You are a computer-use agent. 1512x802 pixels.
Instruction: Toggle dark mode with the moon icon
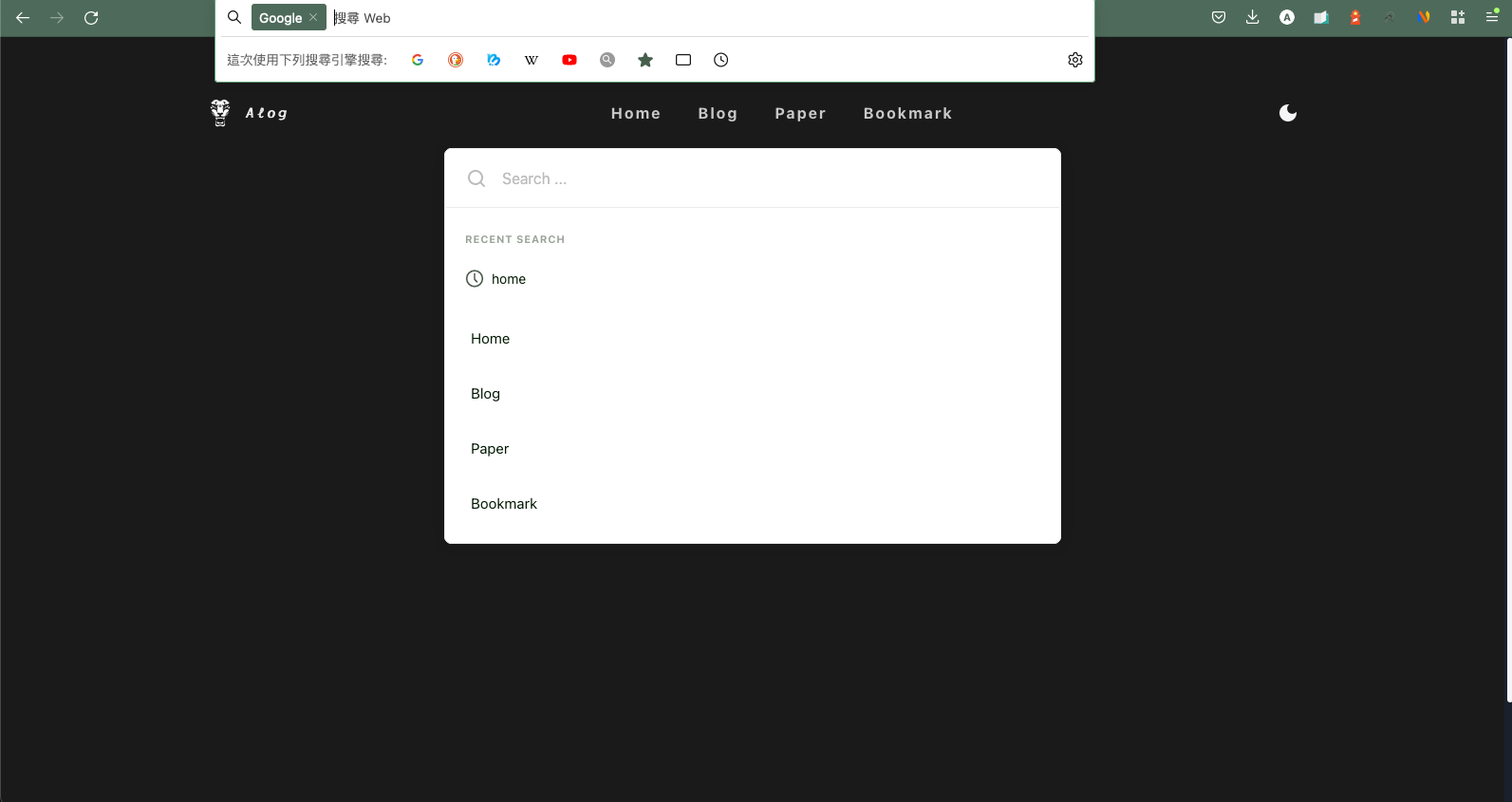pos(1288,113)
